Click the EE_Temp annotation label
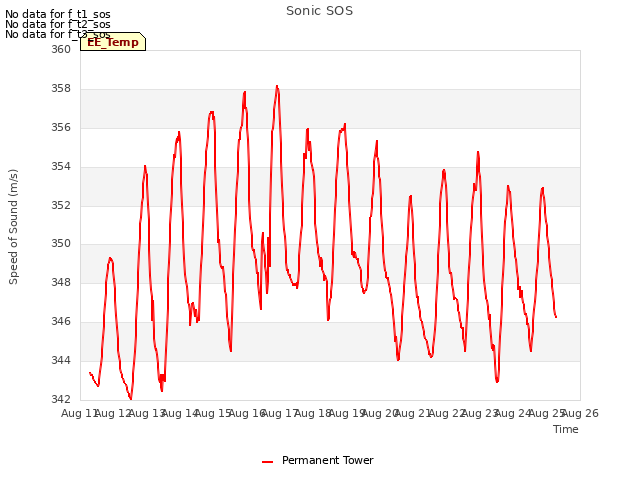Screen dimensions: 640x480 point(113,42)
